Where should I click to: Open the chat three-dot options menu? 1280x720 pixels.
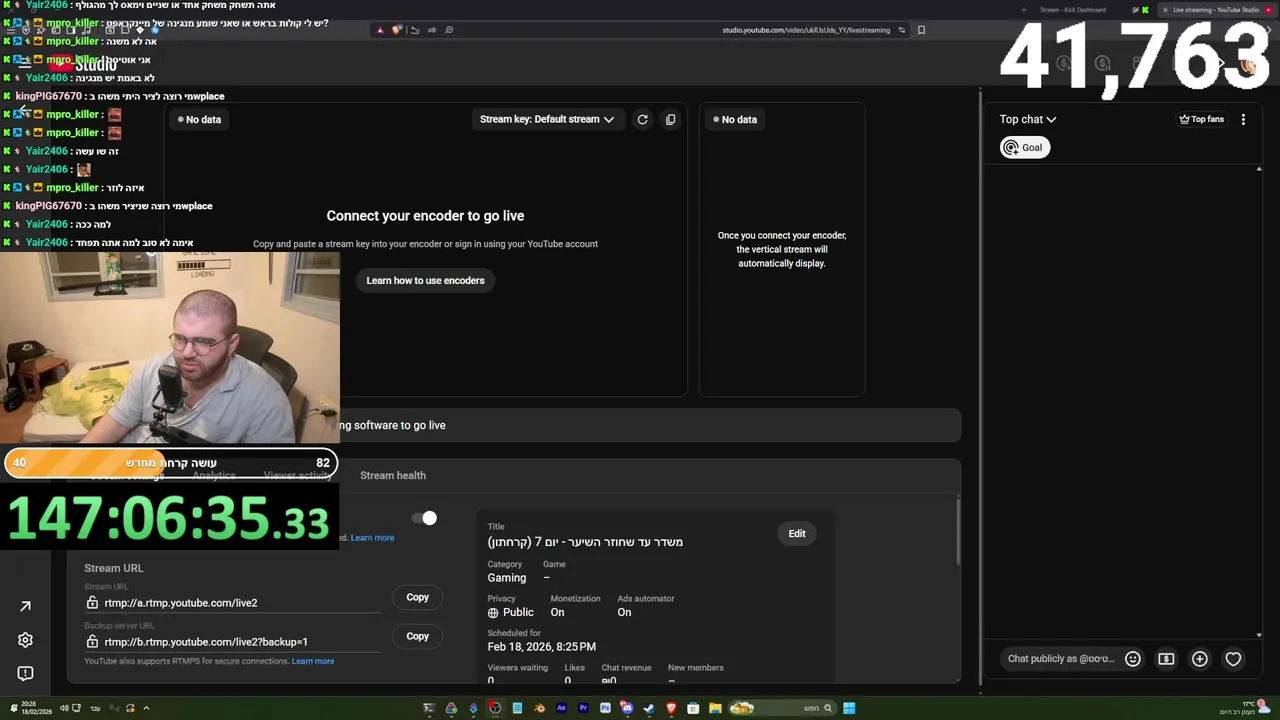pos(1243,119)
